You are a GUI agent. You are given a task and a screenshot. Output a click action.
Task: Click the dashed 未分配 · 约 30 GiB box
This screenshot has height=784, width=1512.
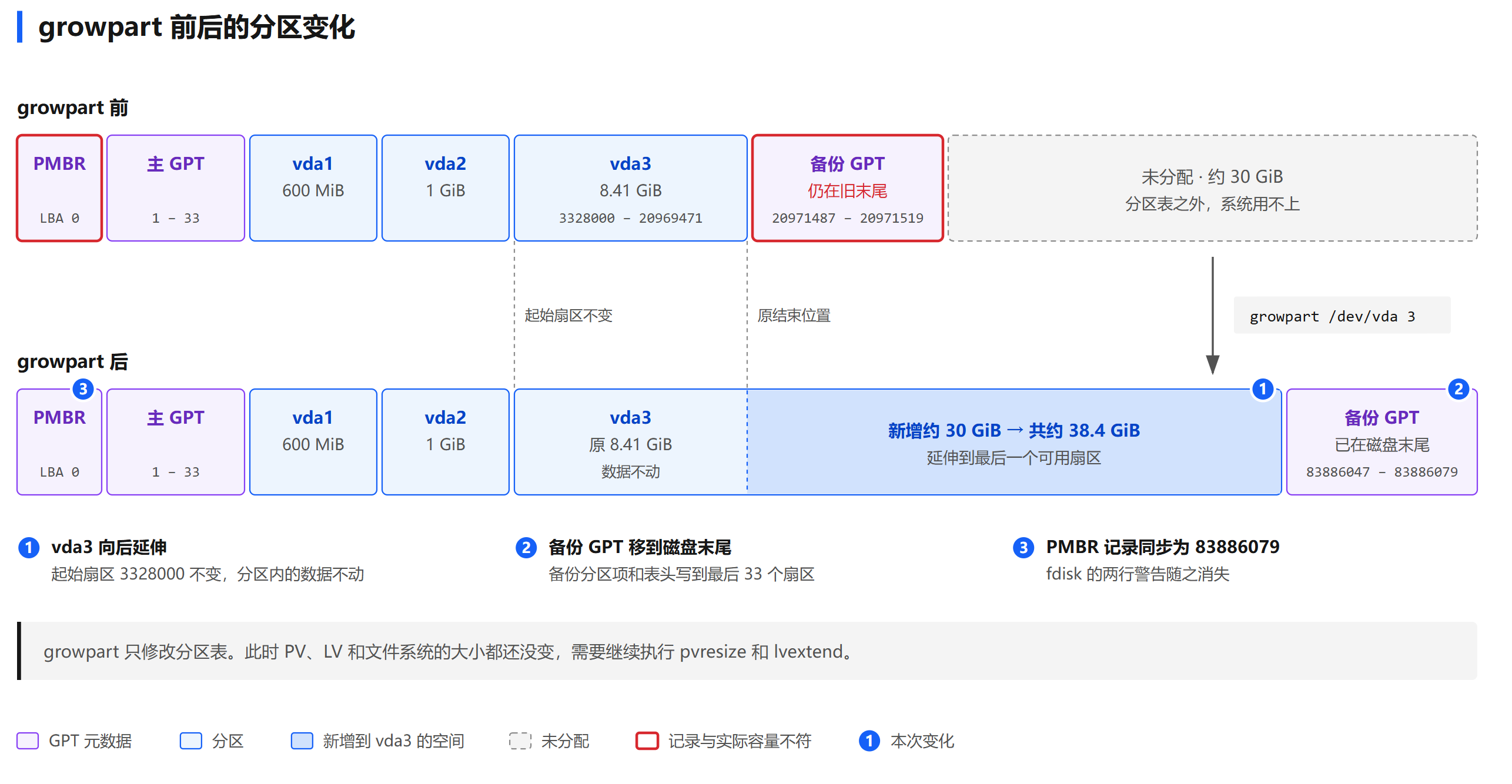tap(1213, 188)
